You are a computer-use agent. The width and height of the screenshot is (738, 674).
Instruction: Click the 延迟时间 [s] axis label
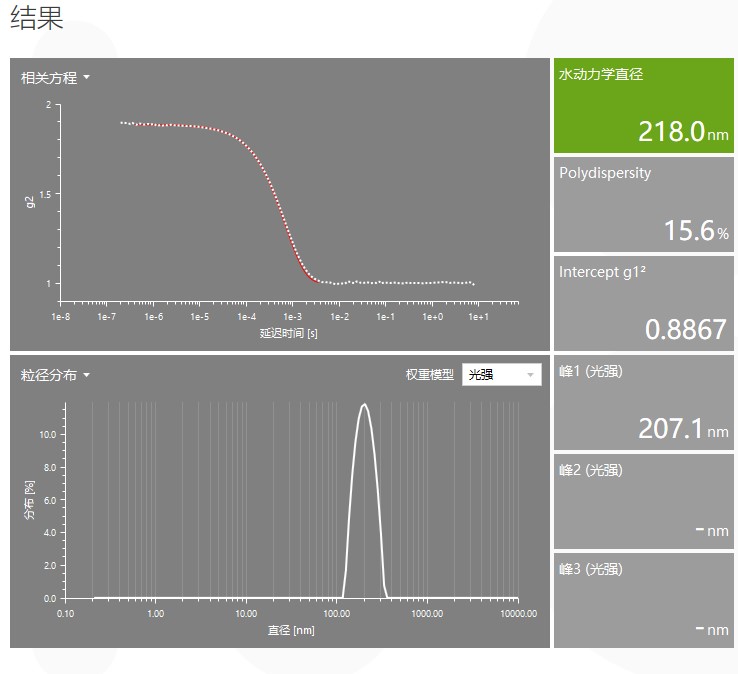point(289,333)
